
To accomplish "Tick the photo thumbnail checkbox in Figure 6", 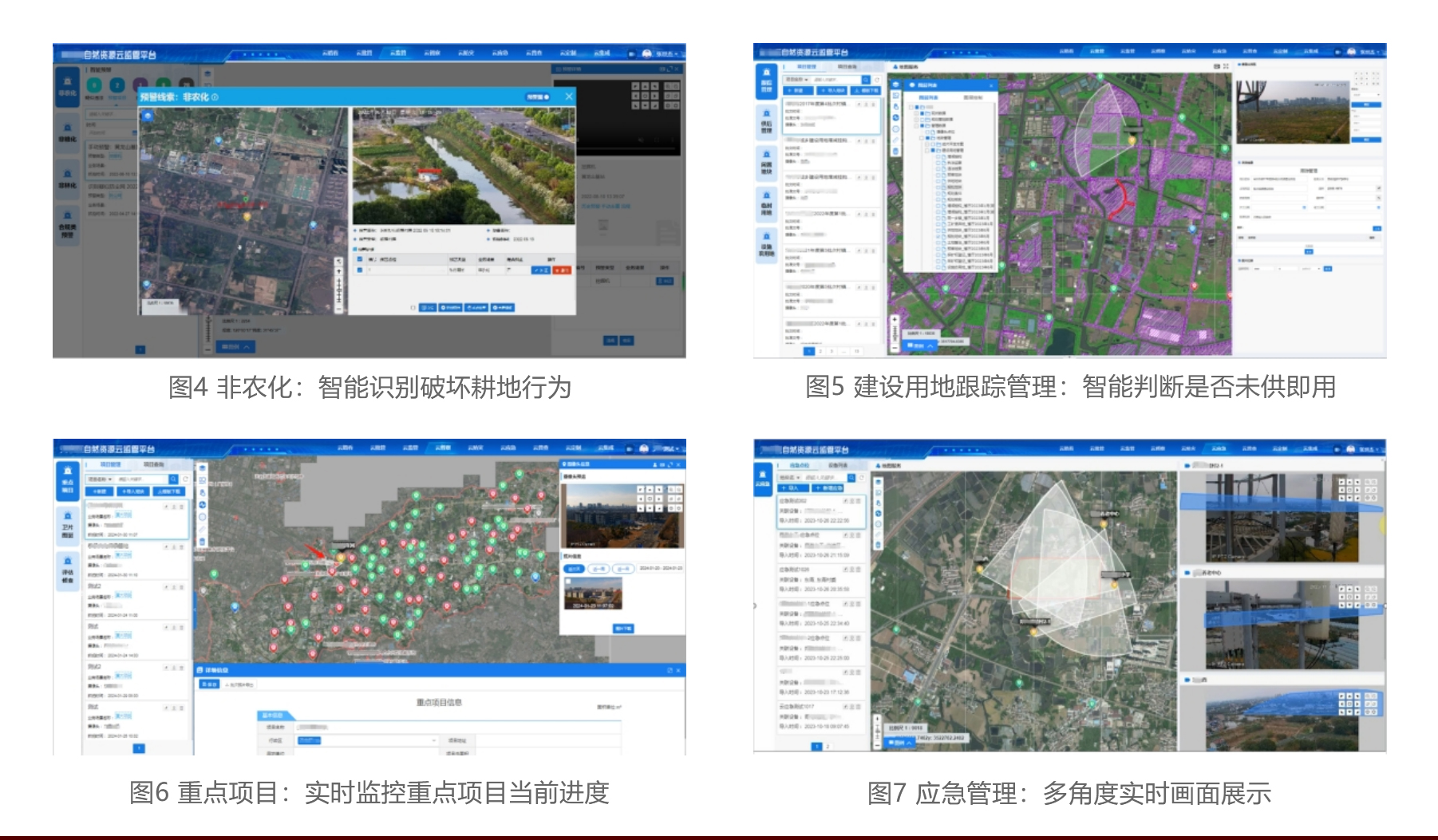I will click(x=568, y=582).
